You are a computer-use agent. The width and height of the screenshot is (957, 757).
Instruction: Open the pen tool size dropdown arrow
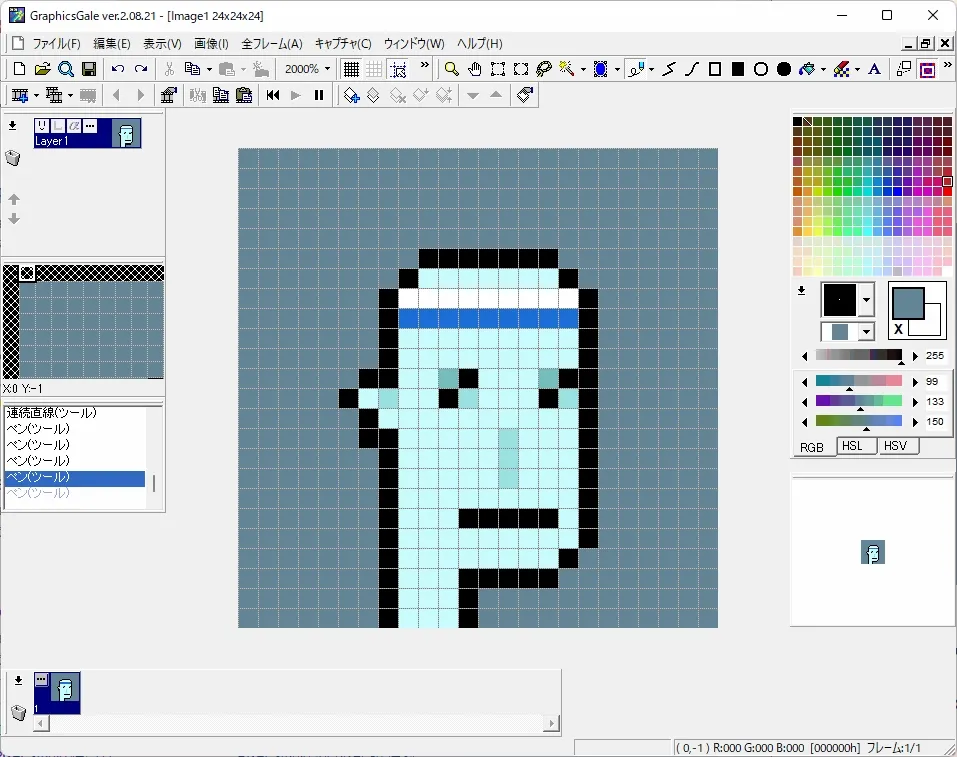tap(653, 70)
